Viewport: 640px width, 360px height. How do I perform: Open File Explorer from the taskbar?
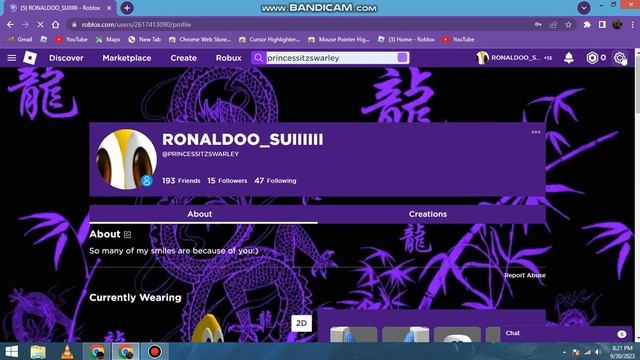[x=38, y=351]
